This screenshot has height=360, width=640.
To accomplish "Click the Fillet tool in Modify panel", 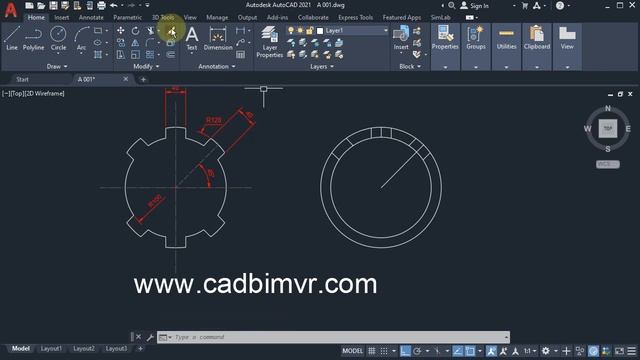I will click(150, 42).
